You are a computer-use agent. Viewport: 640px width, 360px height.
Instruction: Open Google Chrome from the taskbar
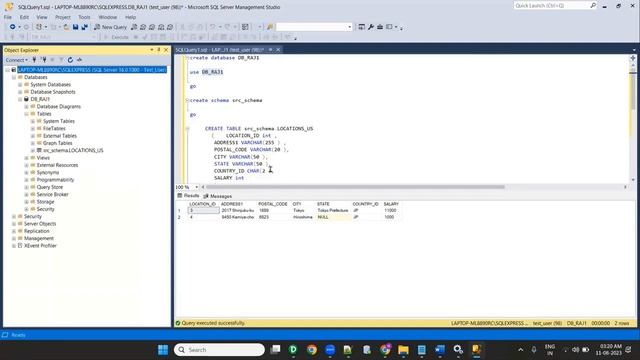312,350
